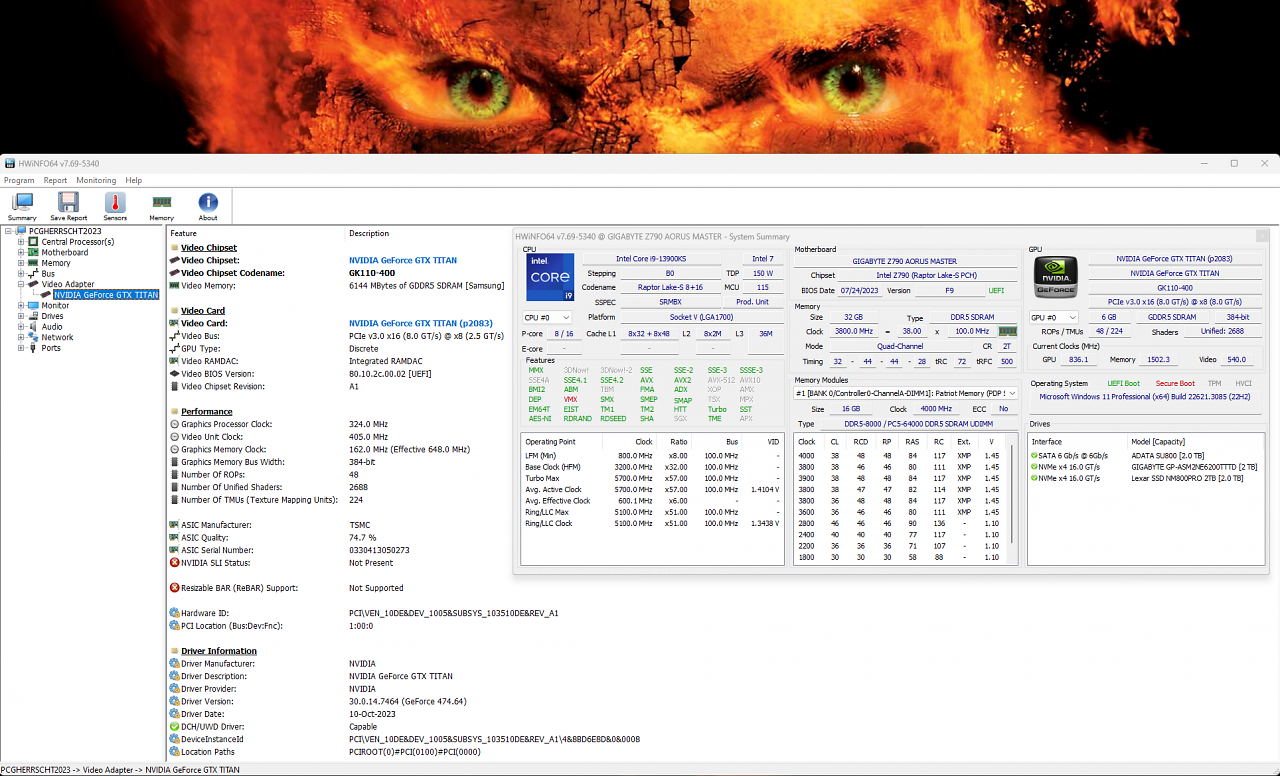This screenshot has height=776, width=1280.
Task: Select NVIDIA GeForce GTX TITAN tree item
Action: point(106,295)
